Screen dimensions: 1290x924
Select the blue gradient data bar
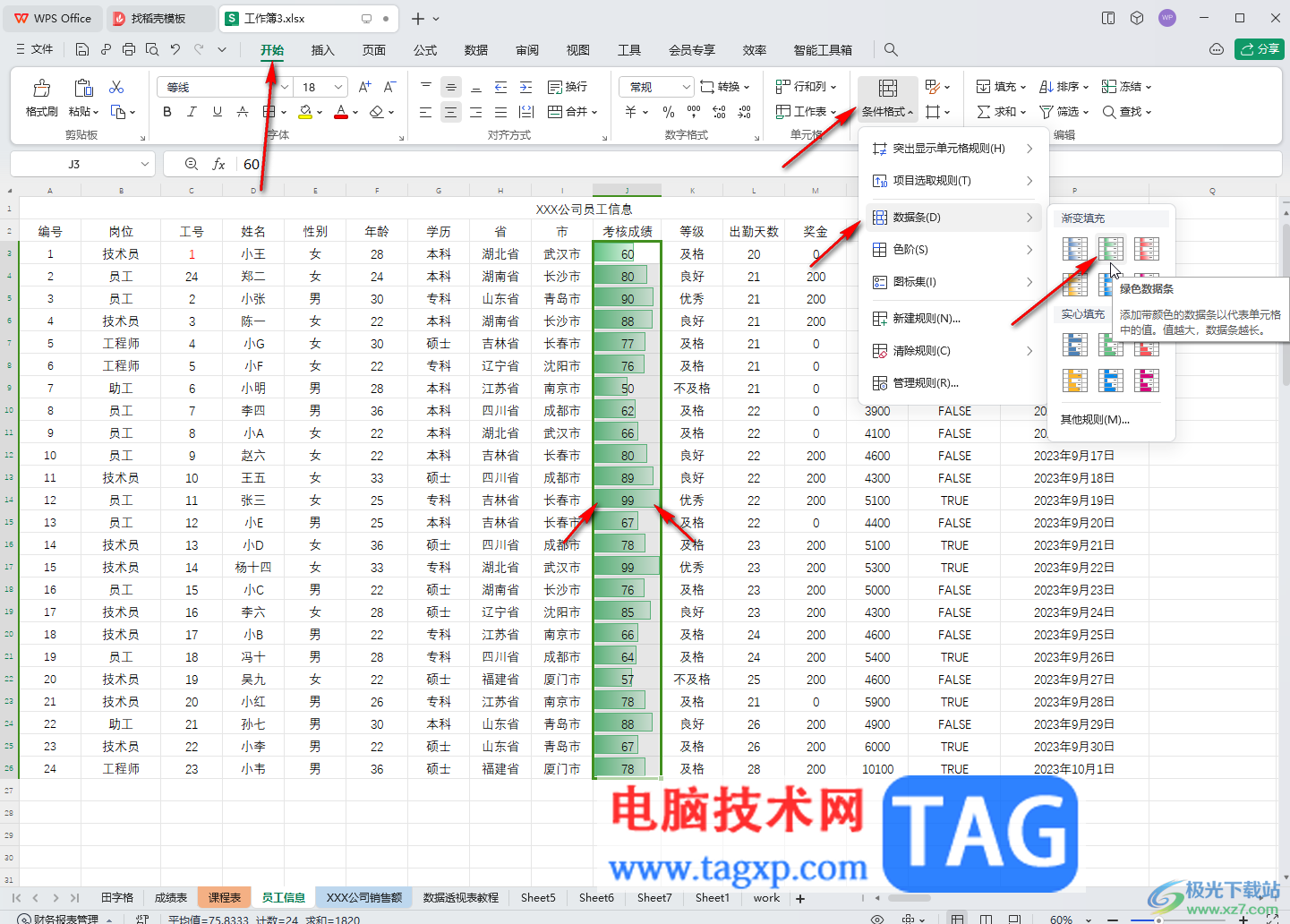click(1075, 248)
